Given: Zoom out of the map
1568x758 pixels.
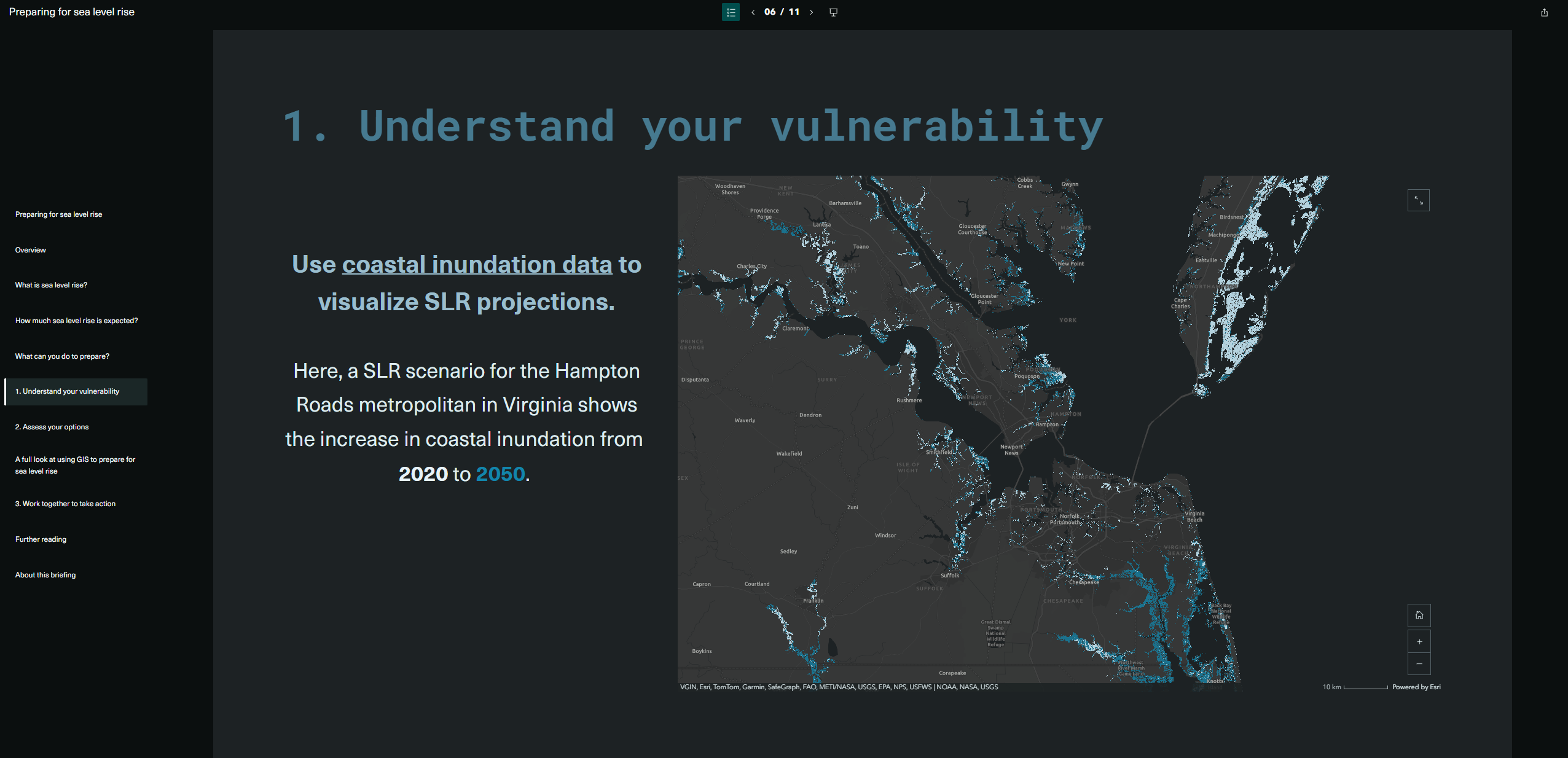Looking at the screenshot, I should point(1419,663).
